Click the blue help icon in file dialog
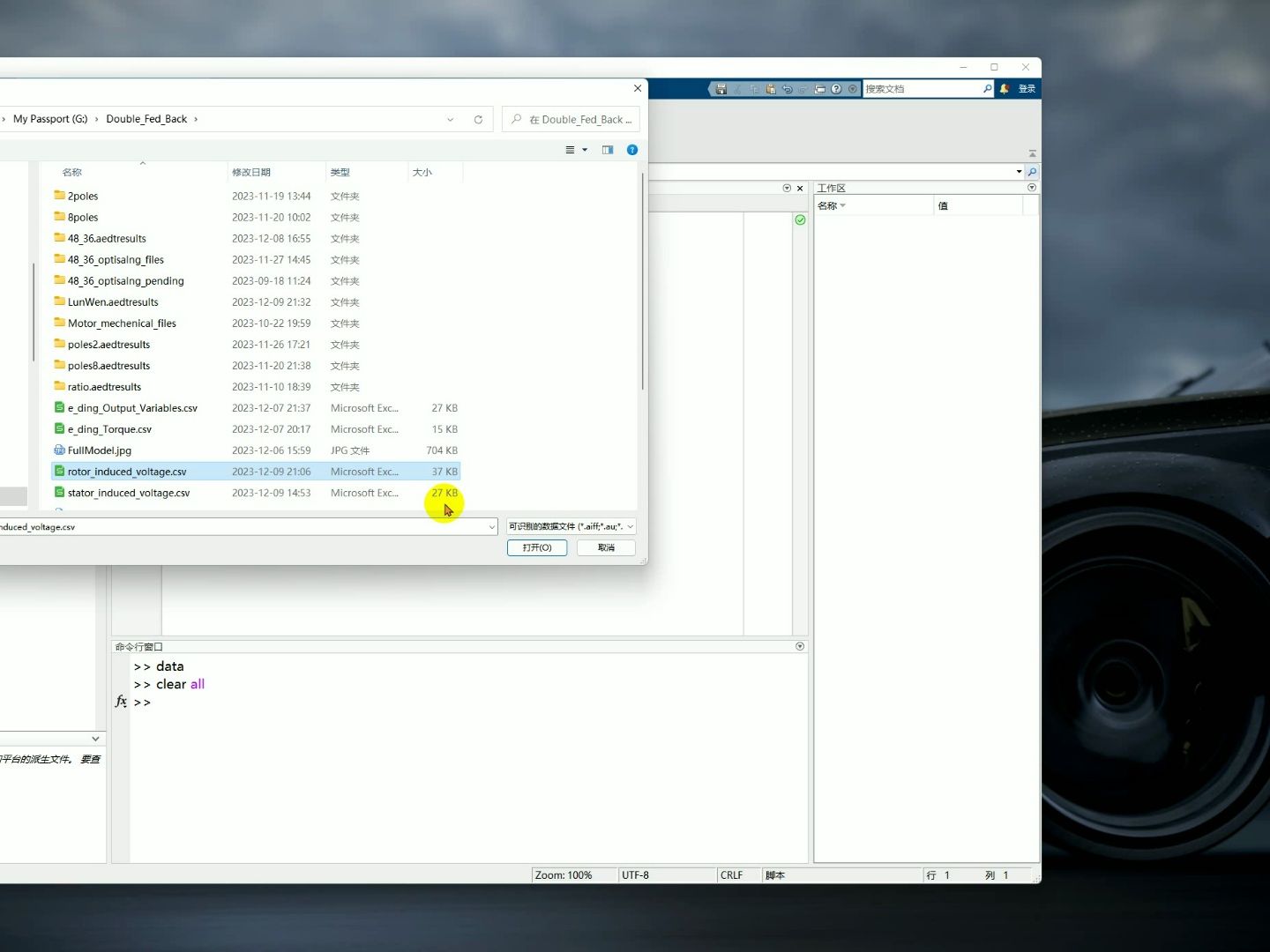Viewport: 1270px width, 952px height. [x=632, y=150]
